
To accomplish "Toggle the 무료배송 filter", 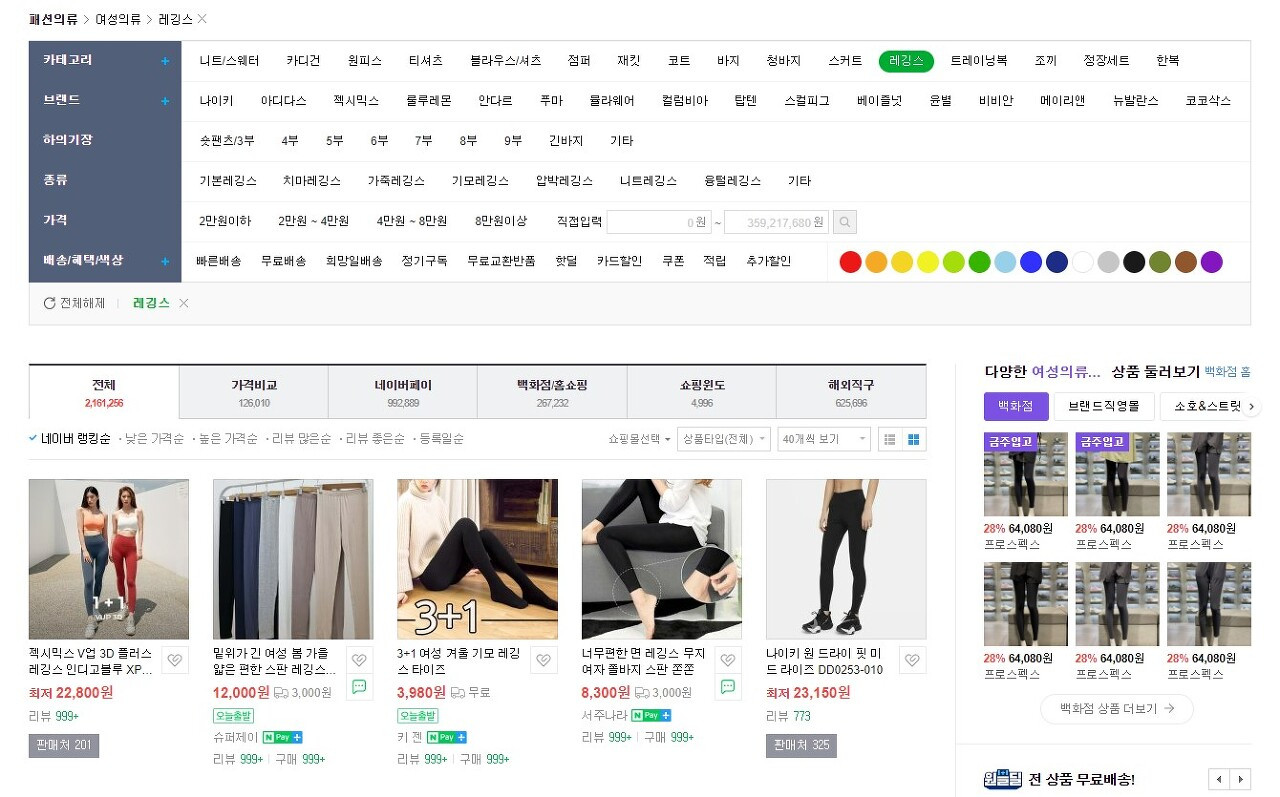I will click(284, 262).
